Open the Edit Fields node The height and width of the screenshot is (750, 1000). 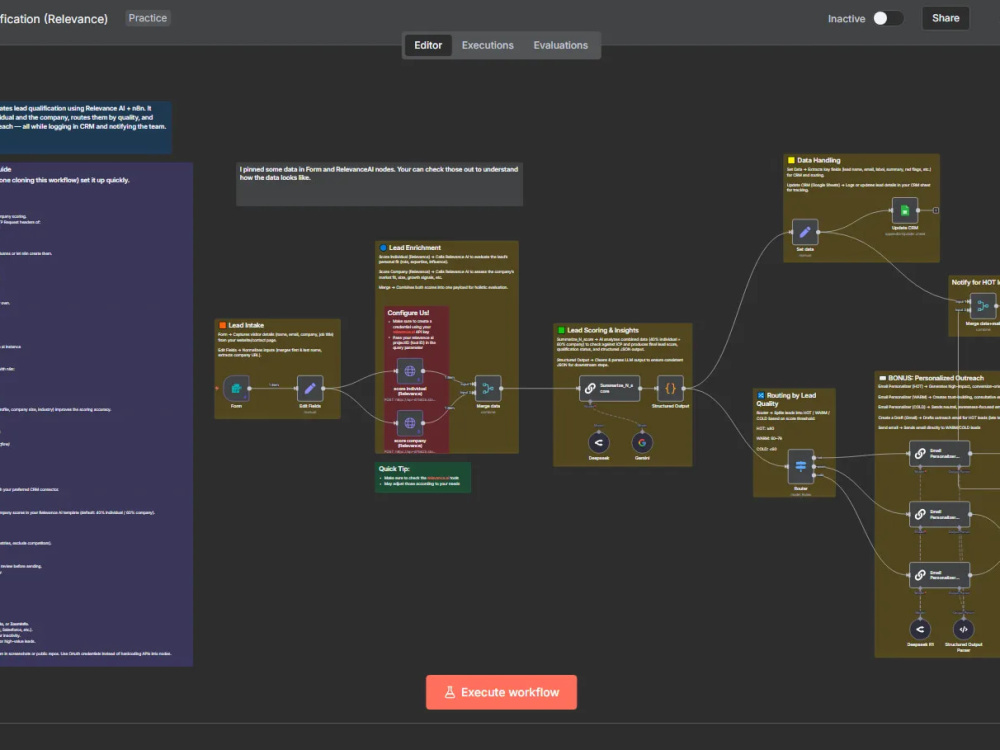tap(310, 388)
